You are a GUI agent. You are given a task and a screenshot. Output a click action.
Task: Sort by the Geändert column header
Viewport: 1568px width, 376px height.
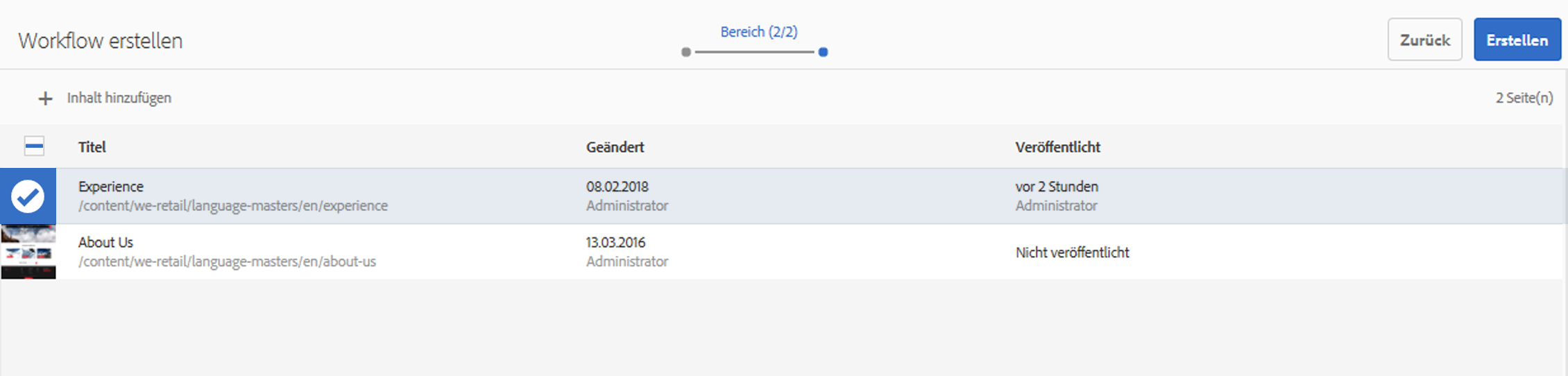(615, 147)
